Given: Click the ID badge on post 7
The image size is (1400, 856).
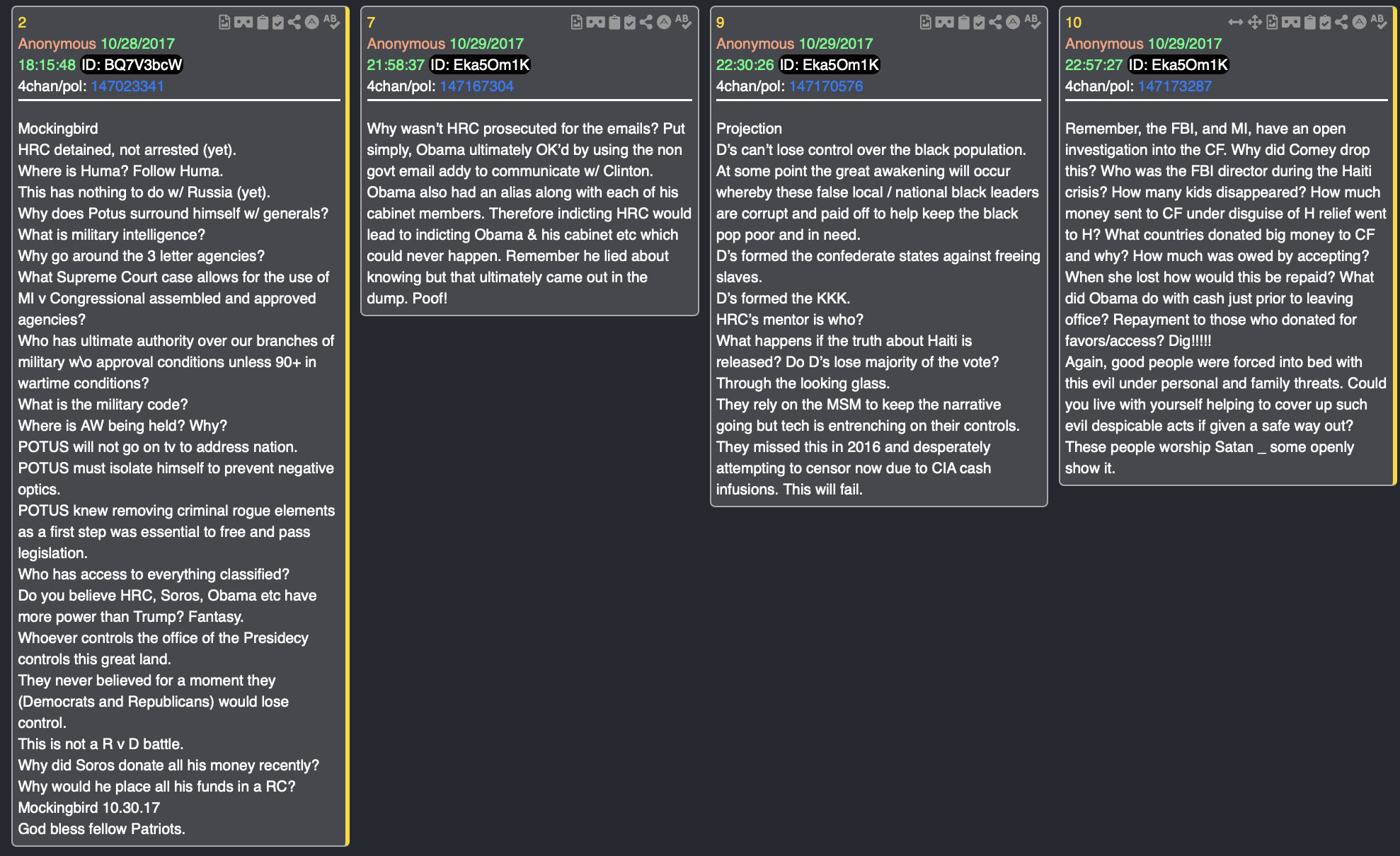Looking at the screenshot, I should (480, 65).
